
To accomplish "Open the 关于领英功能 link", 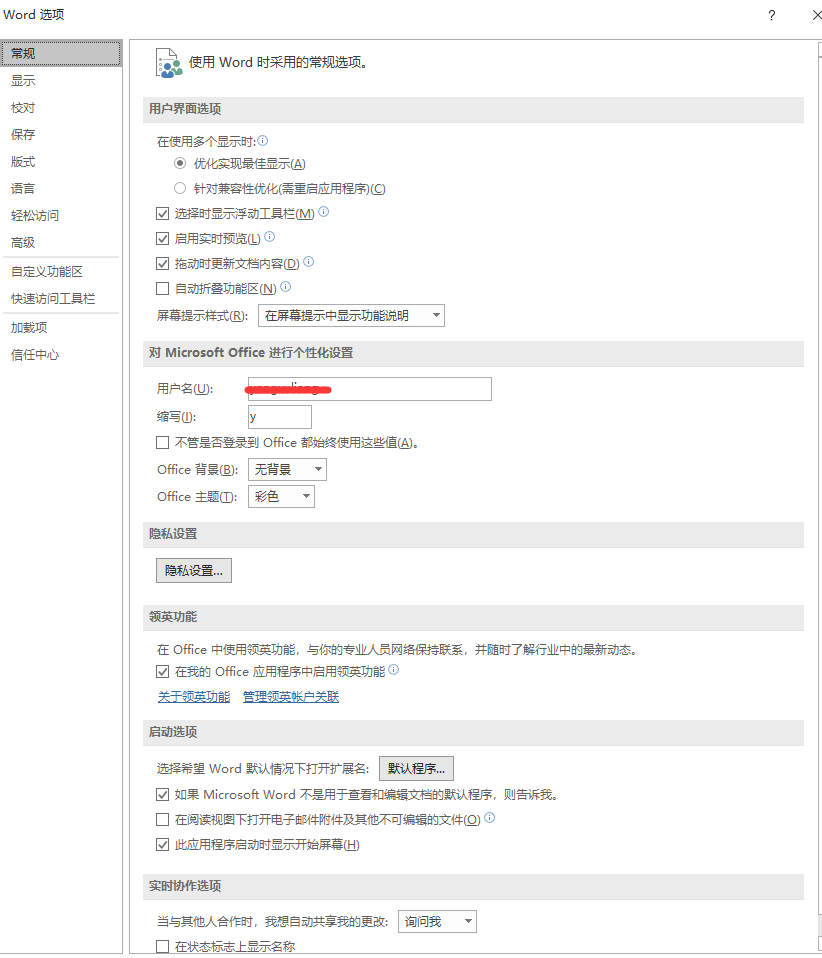I will tap(193, 696).
